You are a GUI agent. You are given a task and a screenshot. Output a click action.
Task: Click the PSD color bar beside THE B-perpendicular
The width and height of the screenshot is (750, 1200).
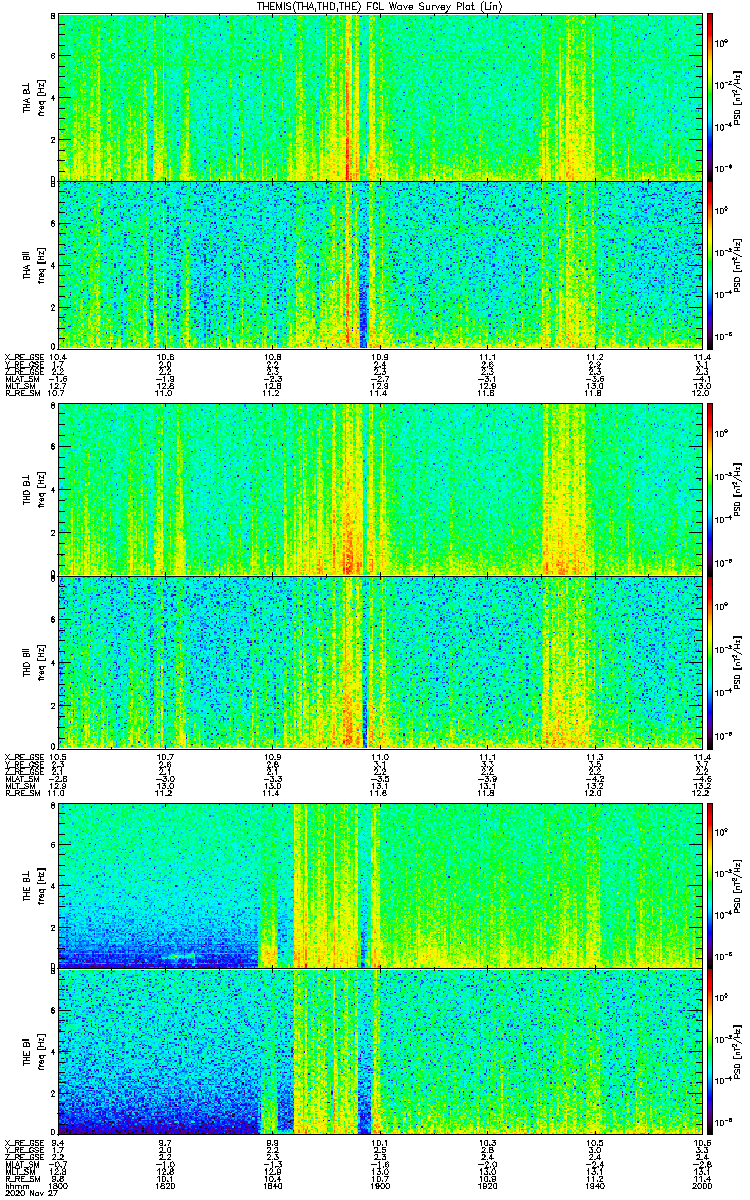710,885
